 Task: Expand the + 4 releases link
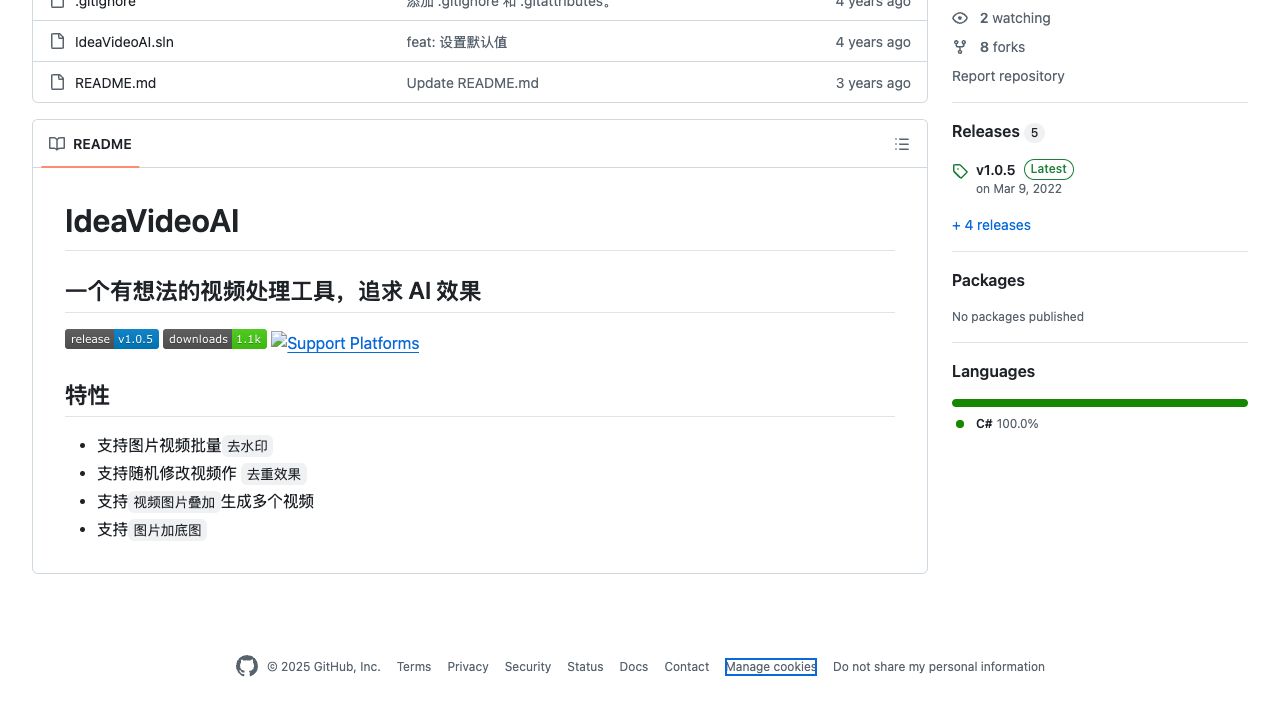(991, 225)
